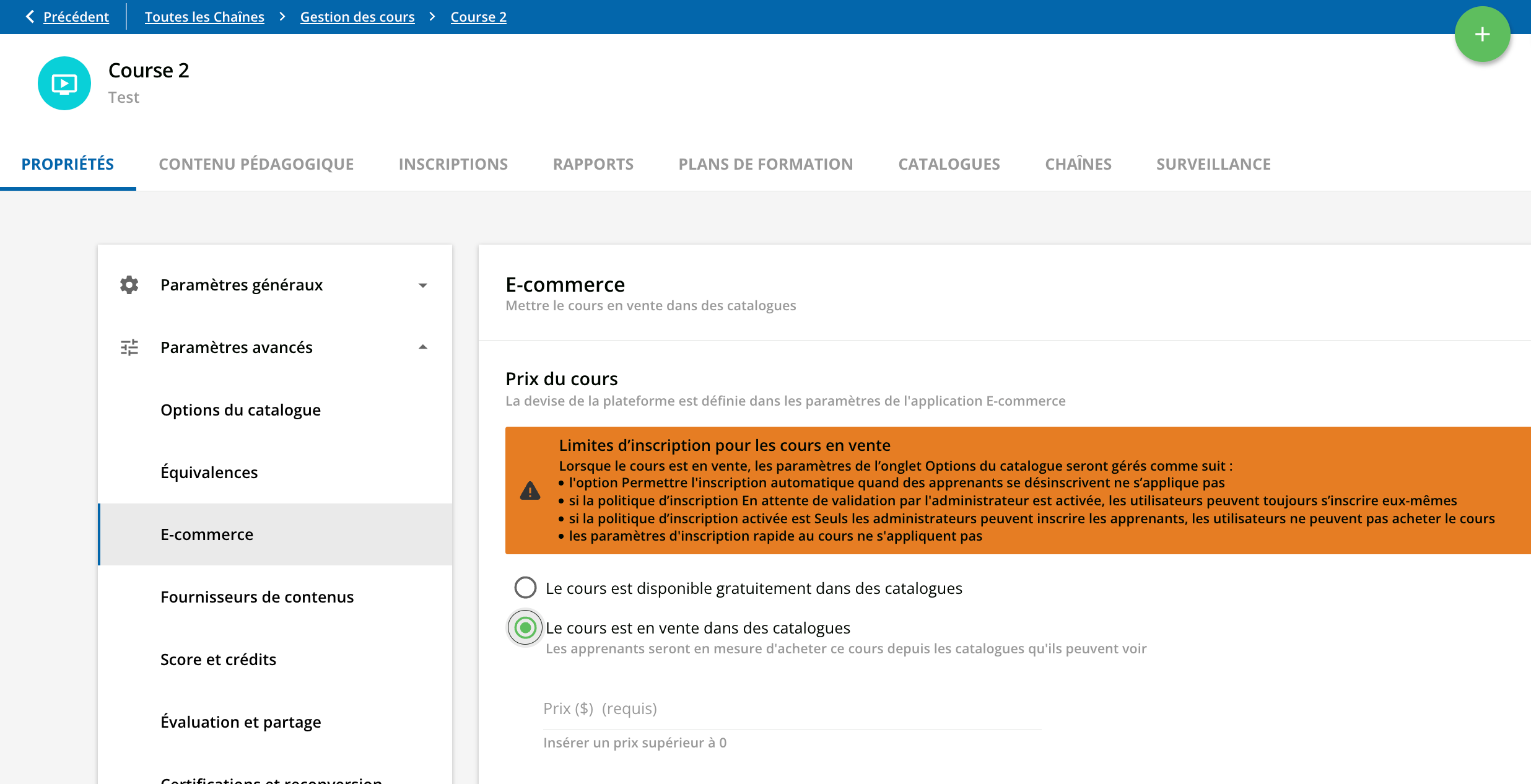This screenshot has height=784, width=1531.
Task: Click the warning triangle icon in orange banner
Action: pyautogui.click(x=530, y=491)
